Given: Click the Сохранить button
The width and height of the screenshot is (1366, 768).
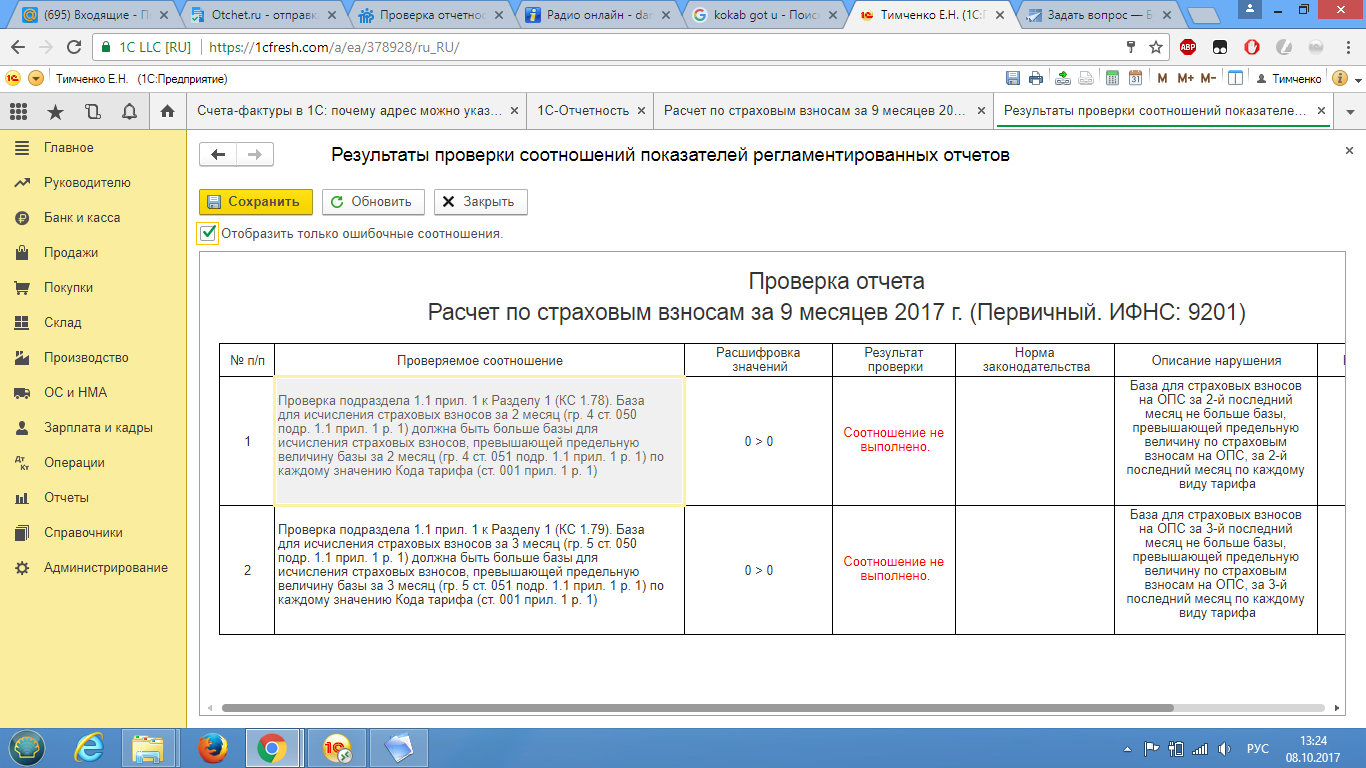Looking at the screenshot, I should 255,202.
